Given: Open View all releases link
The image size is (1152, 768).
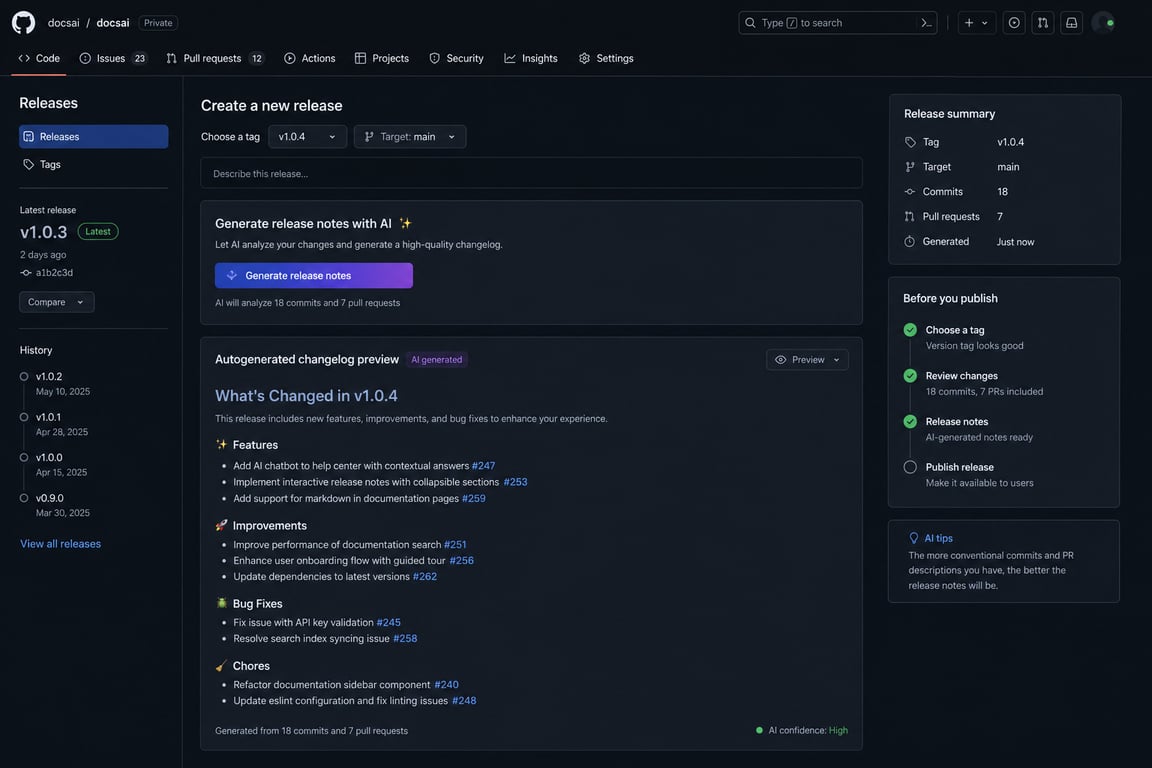Looking at the screenshot, I should (x=60, y=544).
